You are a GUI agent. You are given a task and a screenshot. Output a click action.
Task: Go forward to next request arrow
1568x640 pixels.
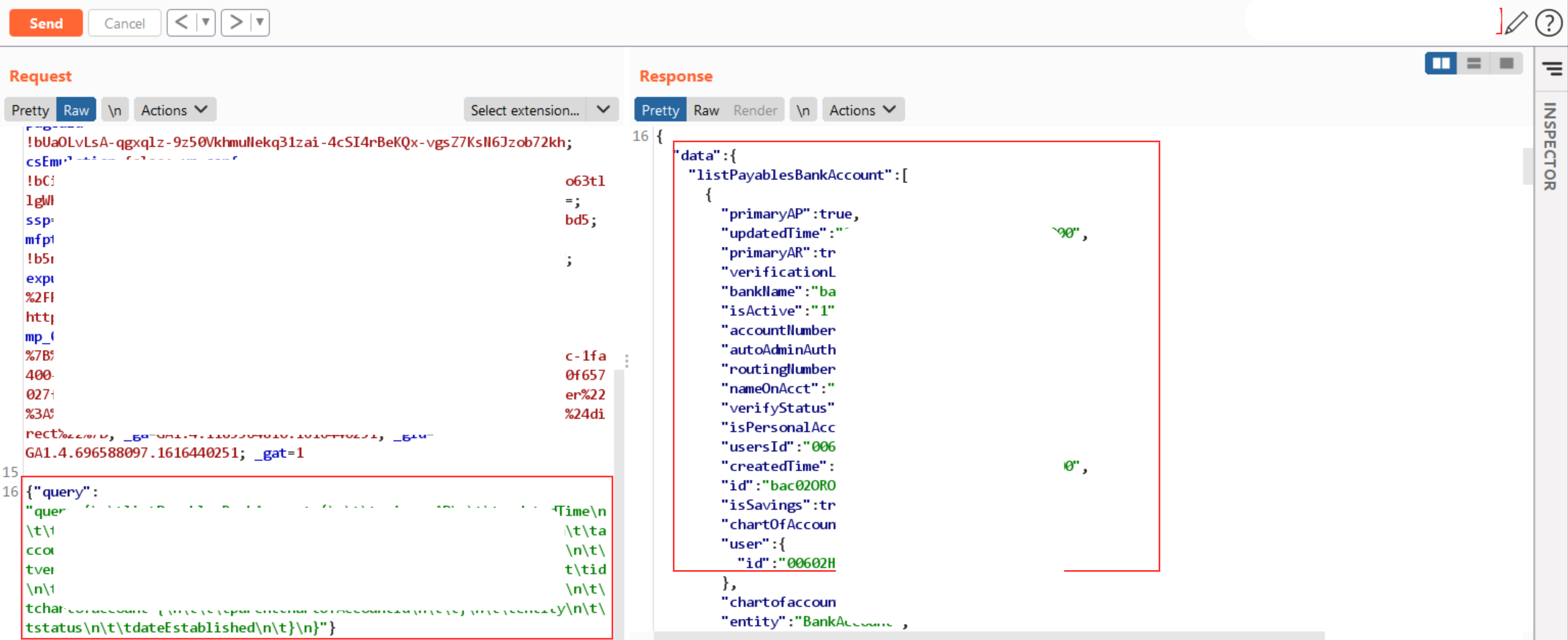[x=236, y=22]
